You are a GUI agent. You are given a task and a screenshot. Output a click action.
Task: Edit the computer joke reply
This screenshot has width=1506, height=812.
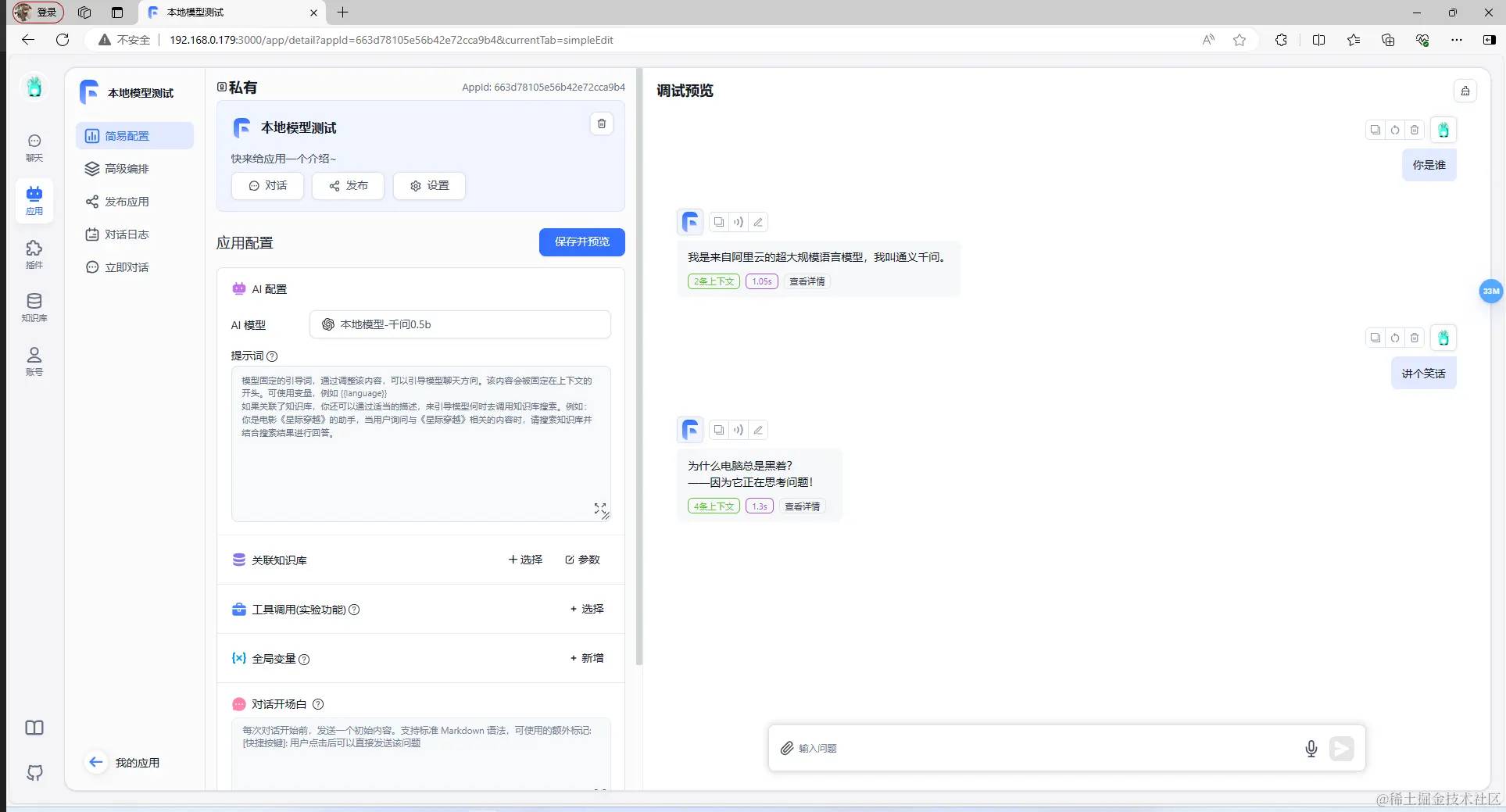coord(758,430)
